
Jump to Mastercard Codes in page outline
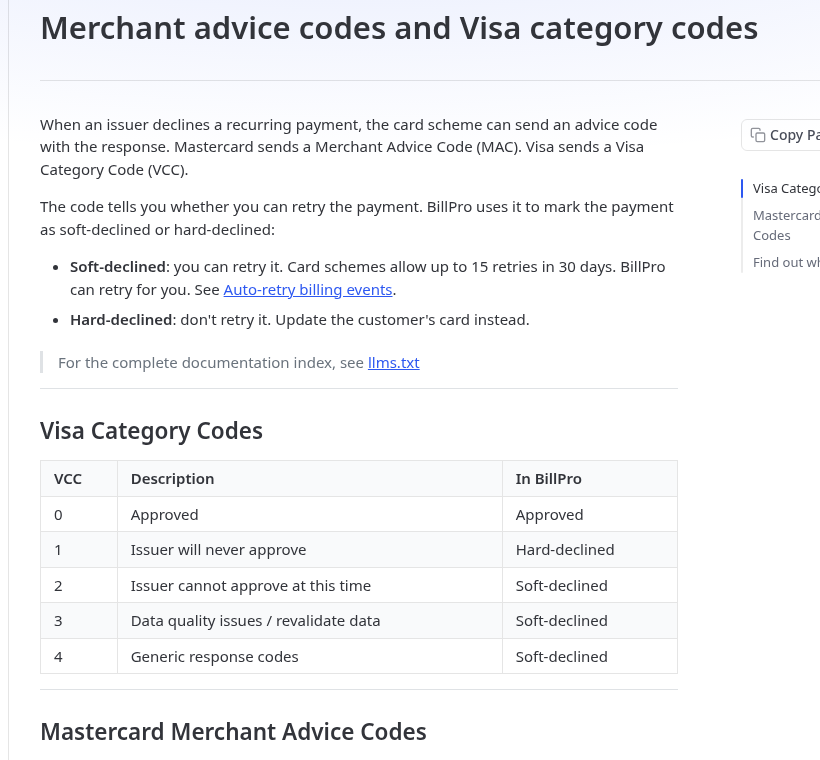point(785,225)
